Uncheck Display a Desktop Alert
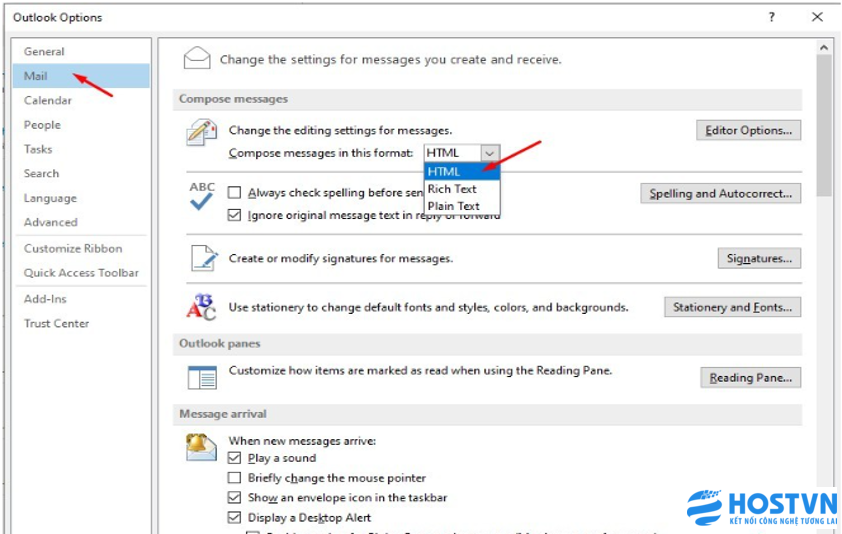Viewport: 842px width, 534px height. click(234, 518)
